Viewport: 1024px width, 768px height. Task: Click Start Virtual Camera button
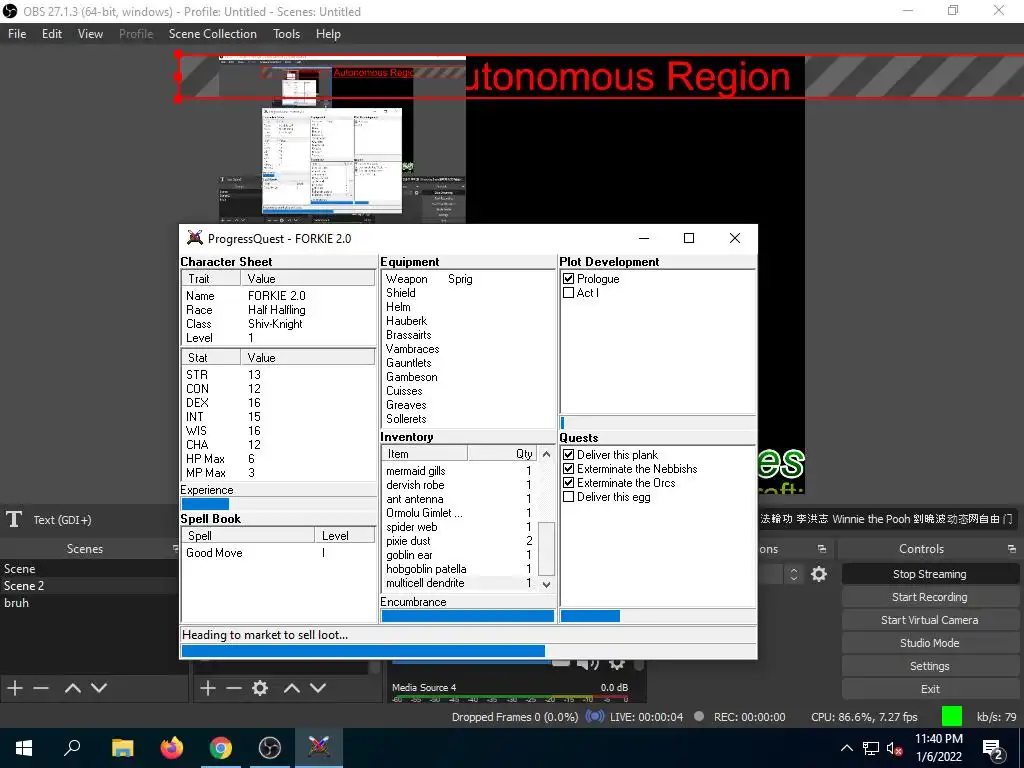point(930,620)
